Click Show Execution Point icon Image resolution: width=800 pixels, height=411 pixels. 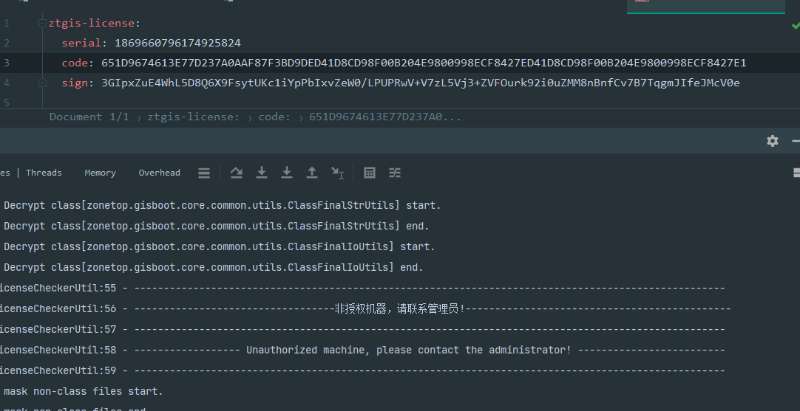tap(204, 173)
